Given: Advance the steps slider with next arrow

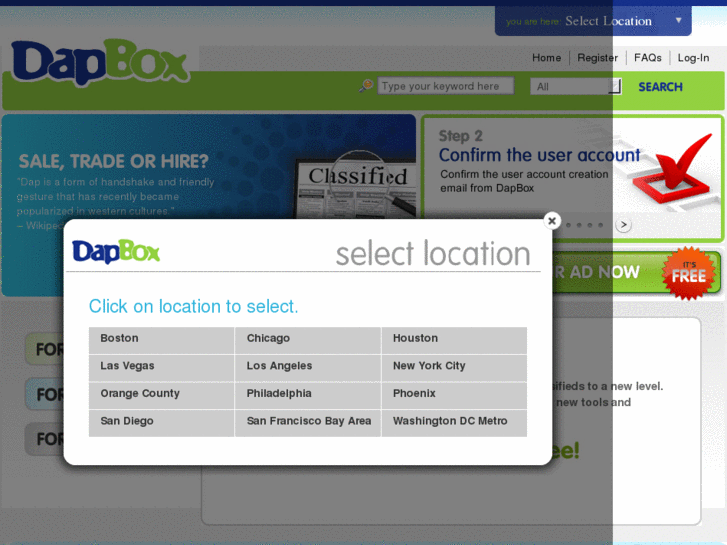Looking at the screenshot, I should coord(623,225).
